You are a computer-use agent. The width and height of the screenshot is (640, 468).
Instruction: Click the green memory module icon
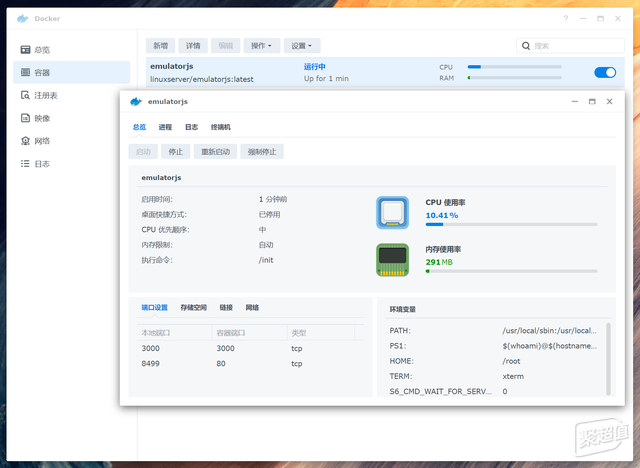pyautogui.click(x=392, y=260)
